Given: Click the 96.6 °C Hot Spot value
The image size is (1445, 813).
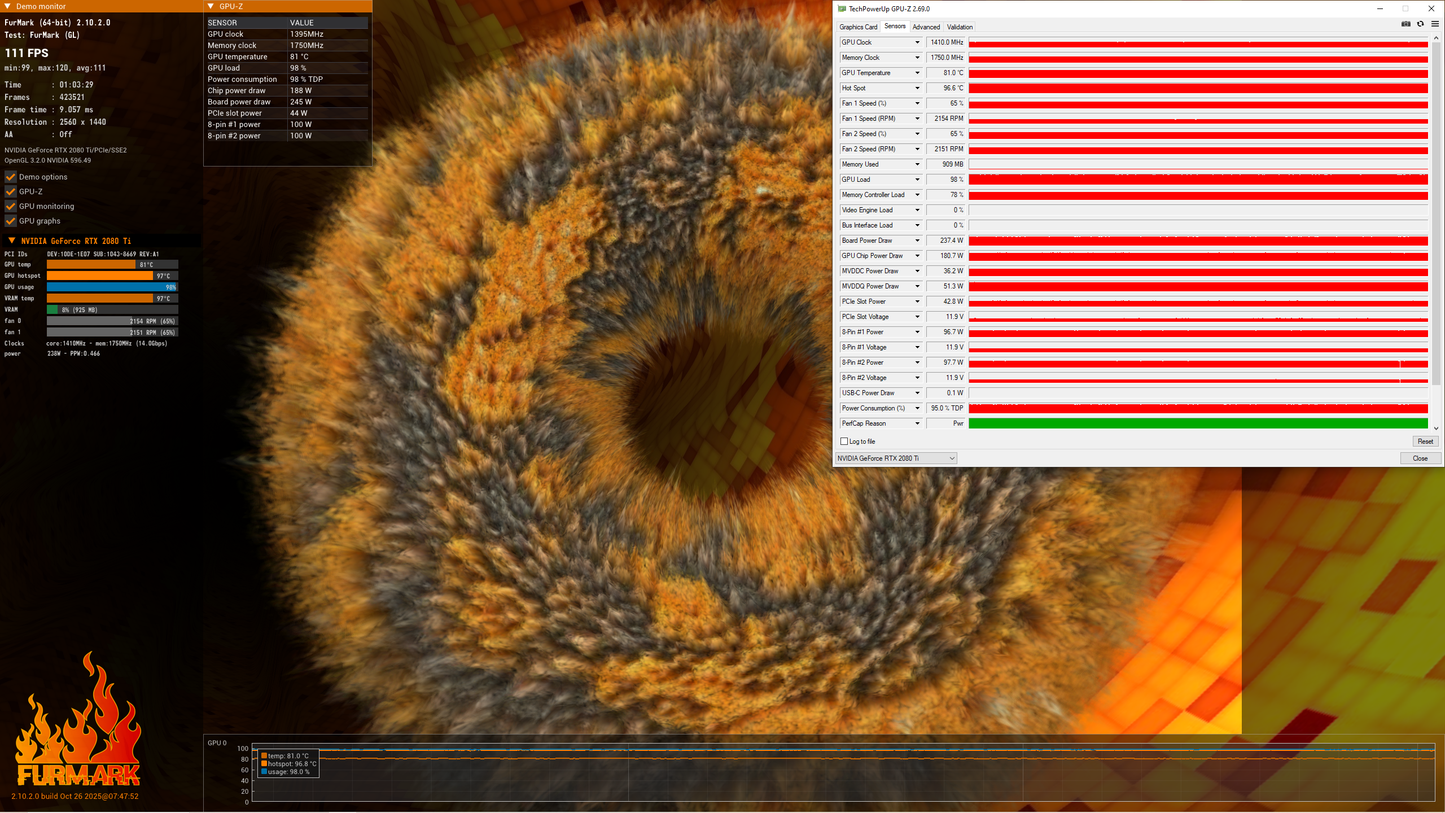Looking at the screenshot, I should point(946,88).
